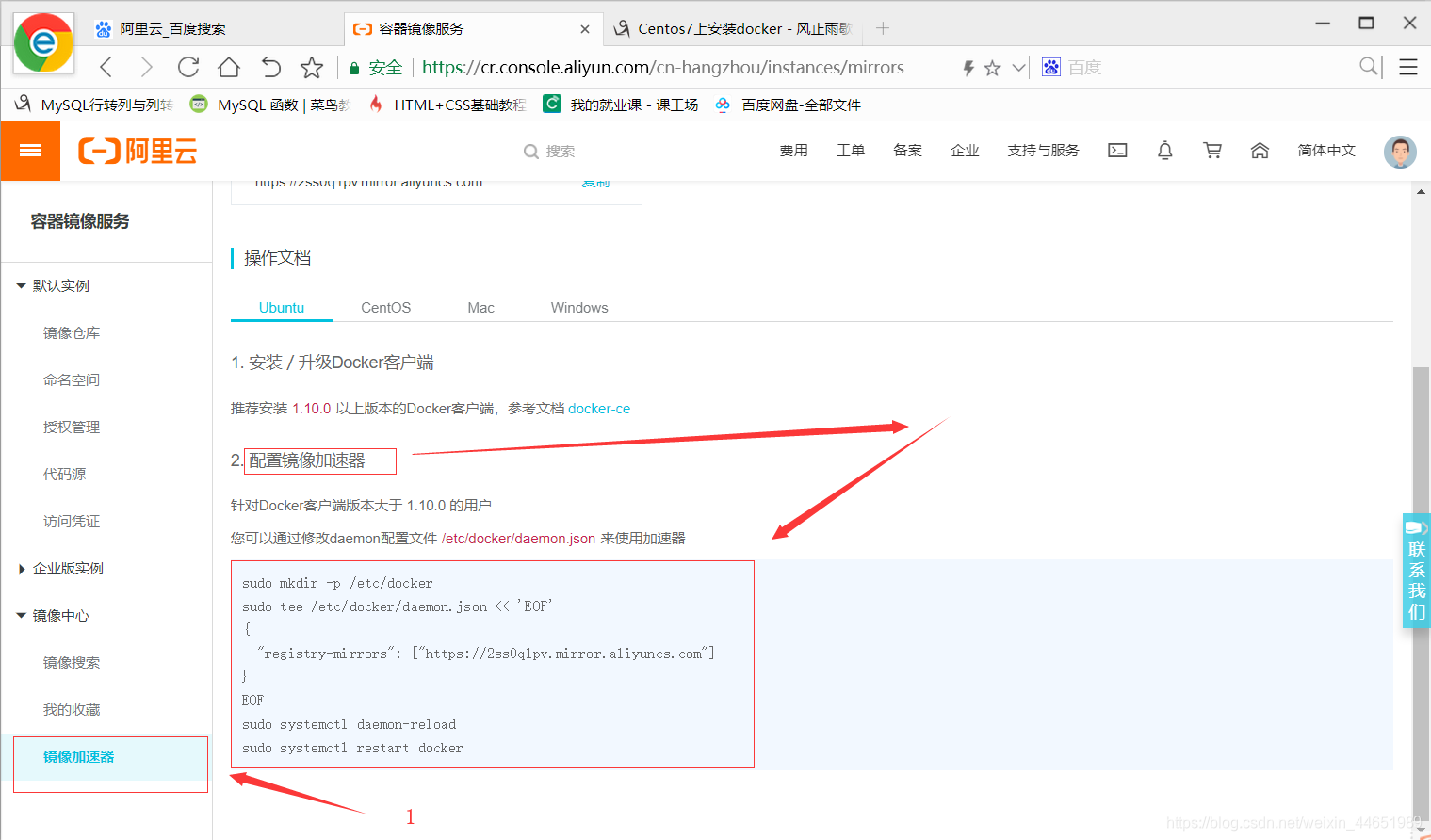Open notifications bell icon
Image resolution: width=1431 pixels, height=840 pixels.
[x=1165, y=151]
